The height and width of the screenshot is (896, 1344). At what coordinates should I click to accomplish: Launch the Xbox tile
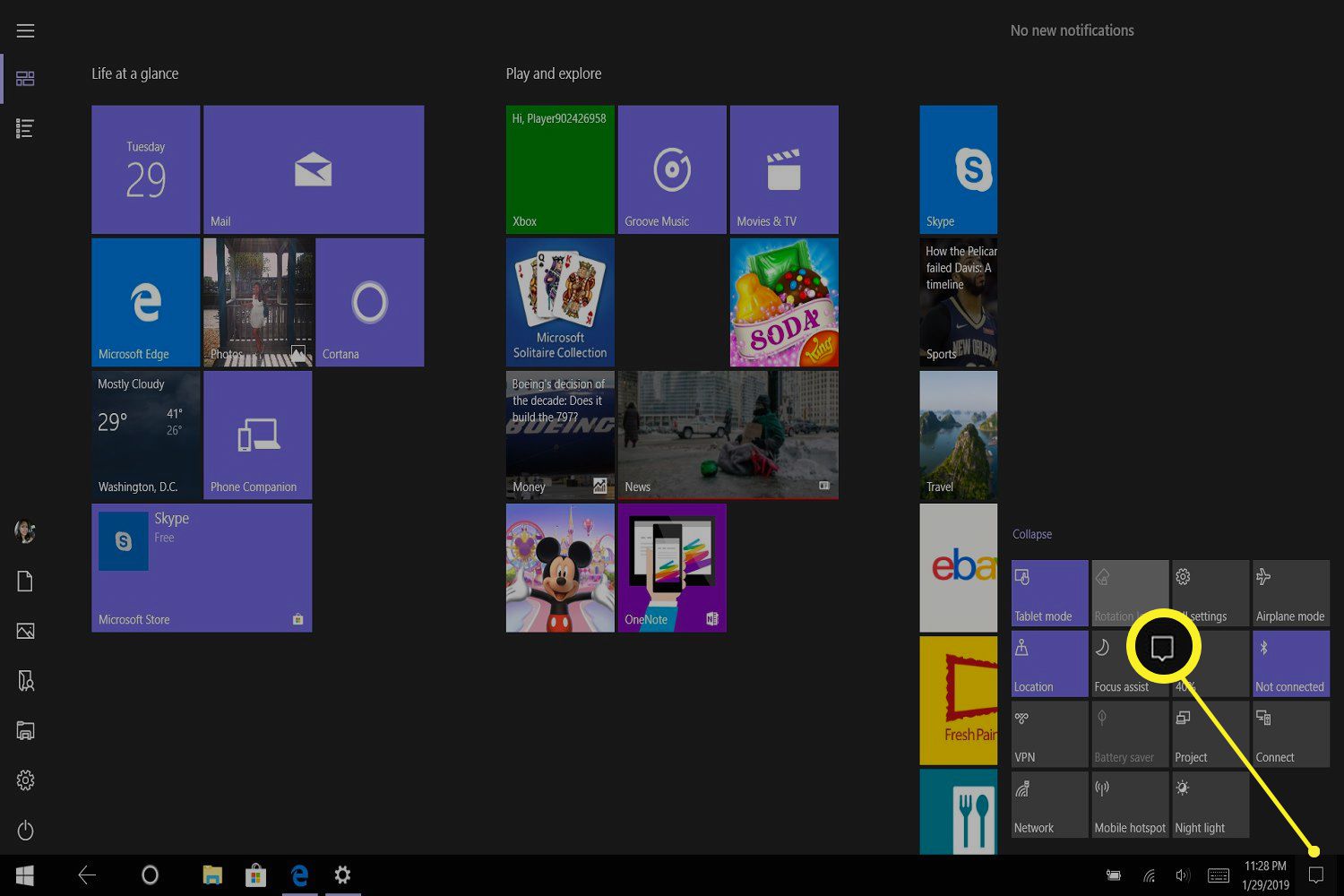[560, 169]
